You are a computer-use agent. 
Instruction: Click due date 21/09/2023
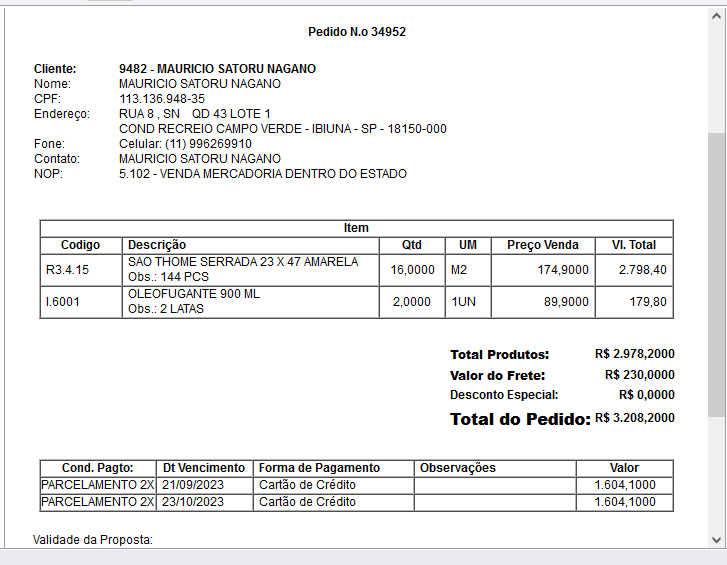pos(192,485)
